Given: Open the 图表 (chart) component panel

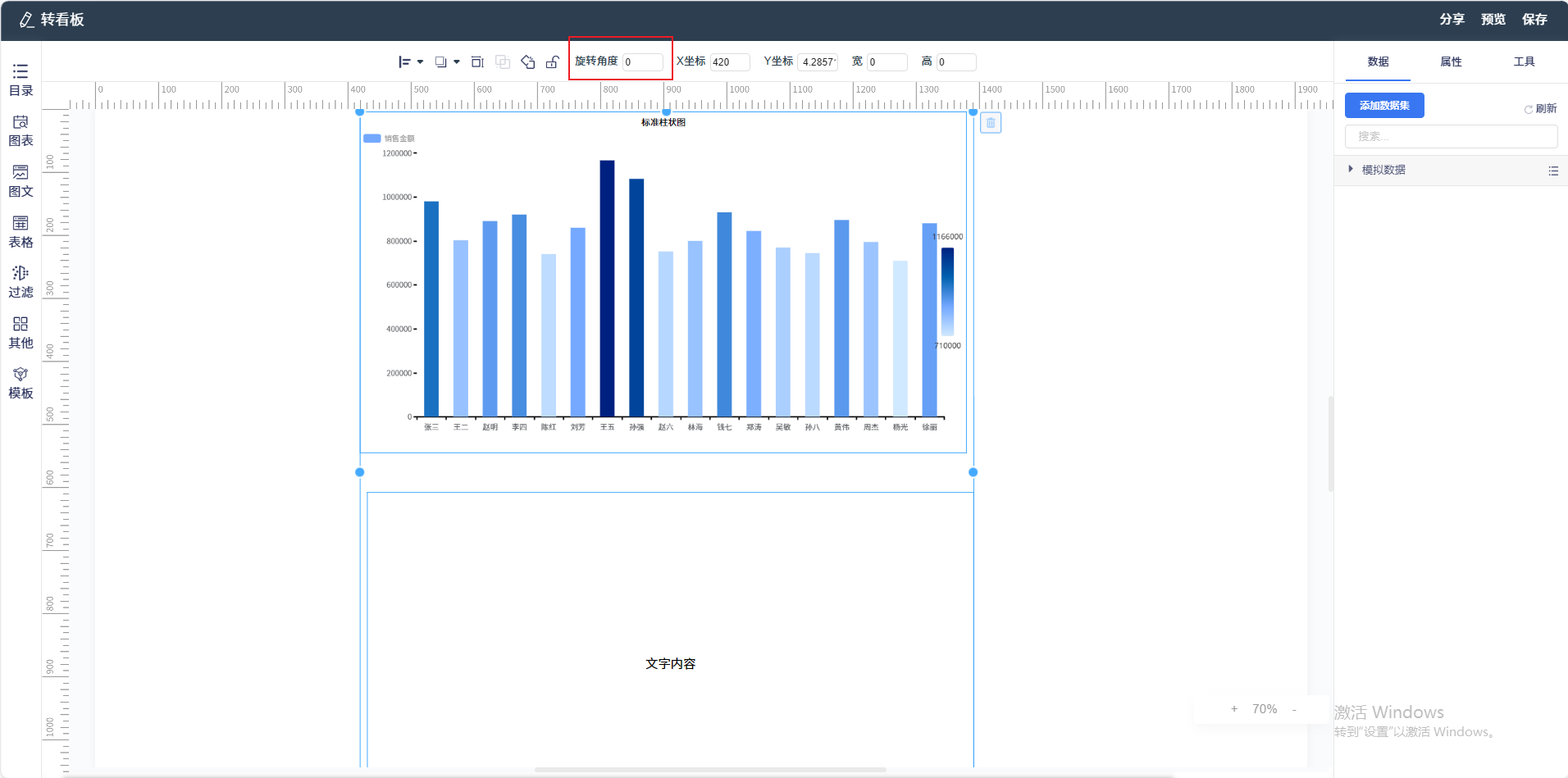Looking at the screenshot, I should 21,130.
